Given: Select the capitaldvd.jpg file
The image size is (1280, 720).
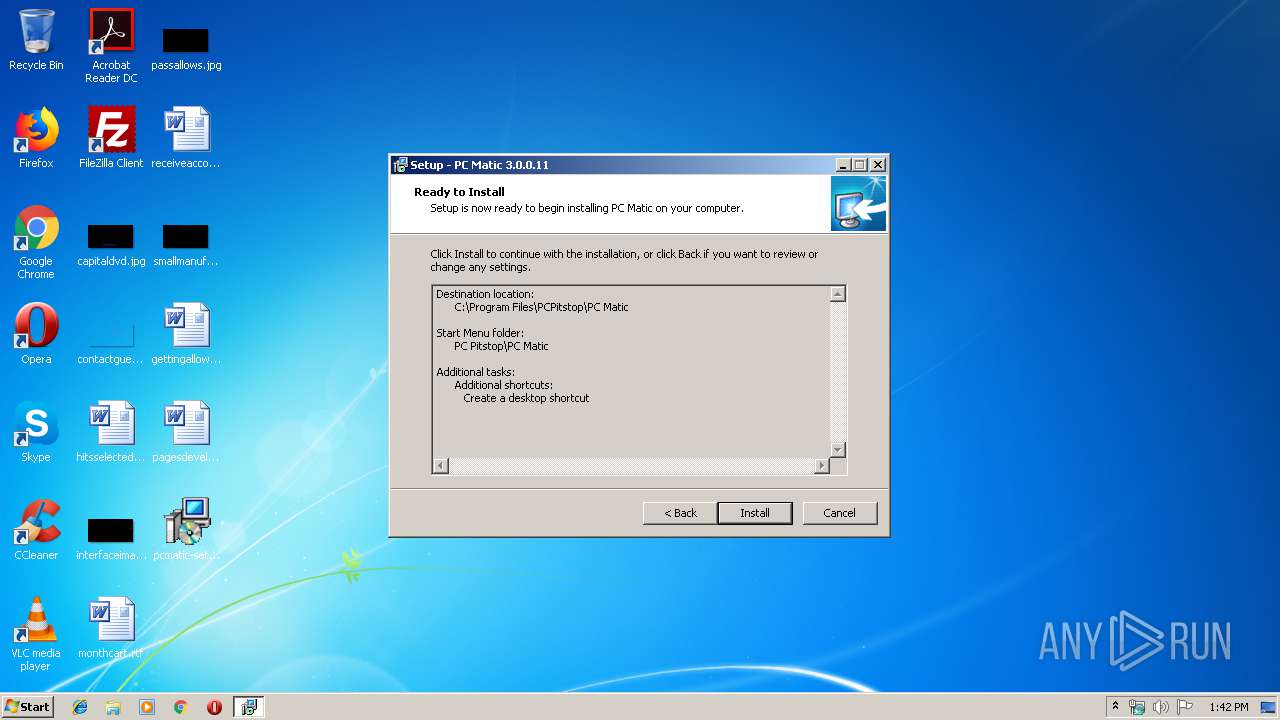Looking at the screenshot, I should click(x=111, y=246).
